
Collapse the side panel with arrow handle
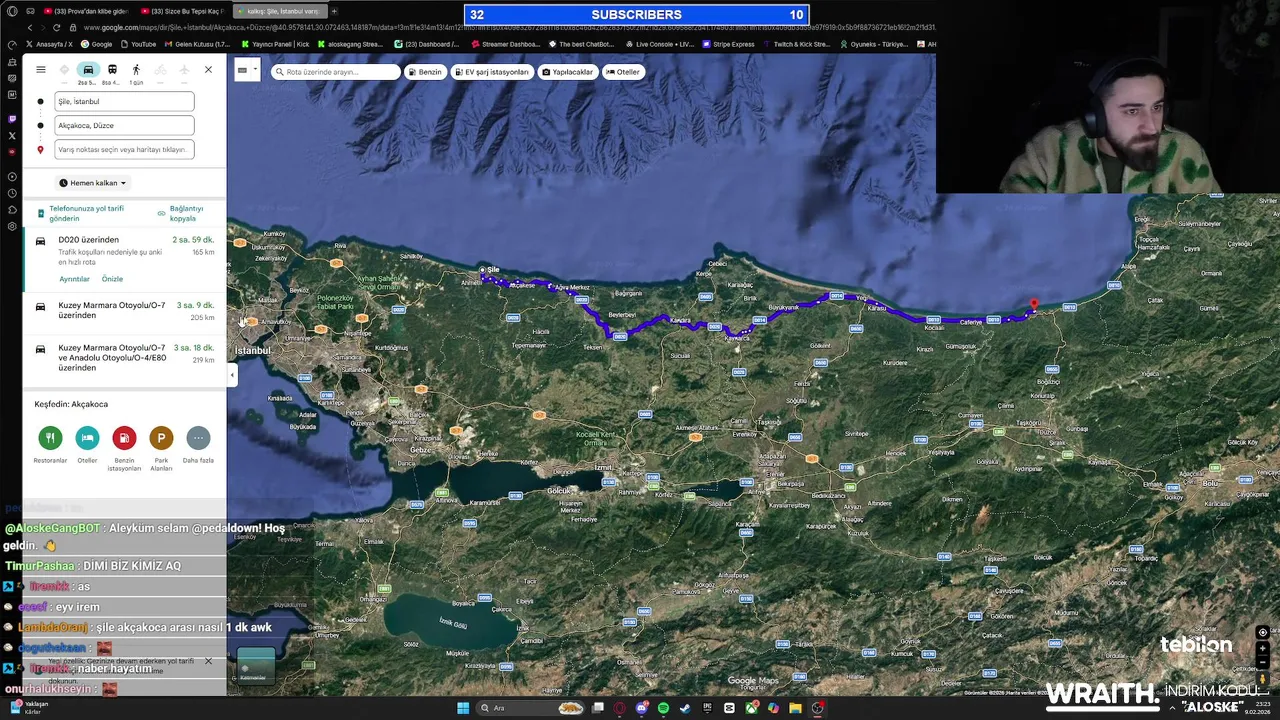pos(232,375)
